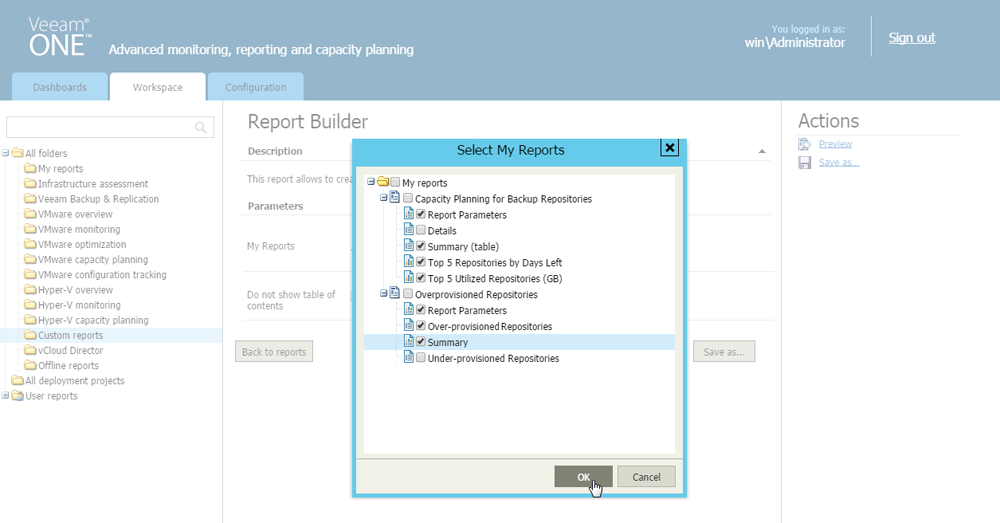Click the Overprovisioned Repositories report icon
The width and height of the screenshot is (1000, 523).
coord(394,295)
